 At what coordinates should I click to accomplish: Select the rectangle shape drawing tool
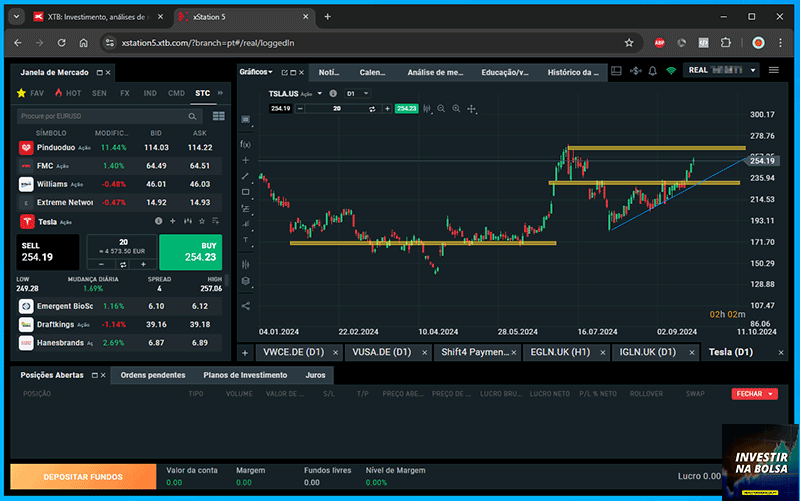(x=245, y=192)
